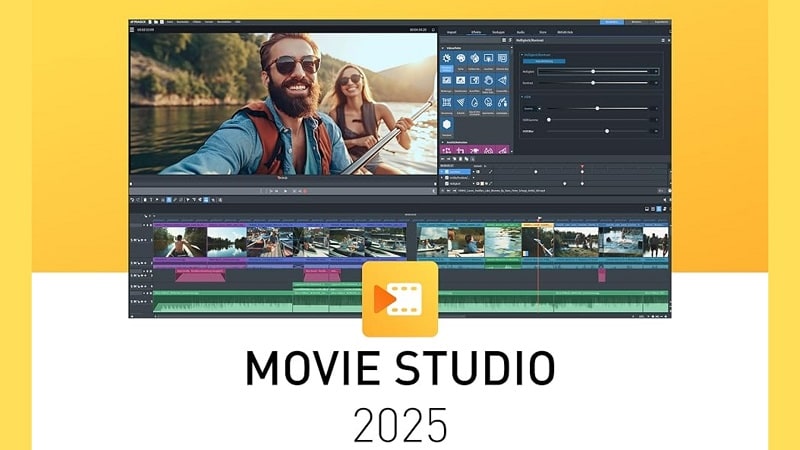Select the white hexagon effect icon
This screenshot has width=800, height=450.
pyautogui.click(x=446, y=124)
